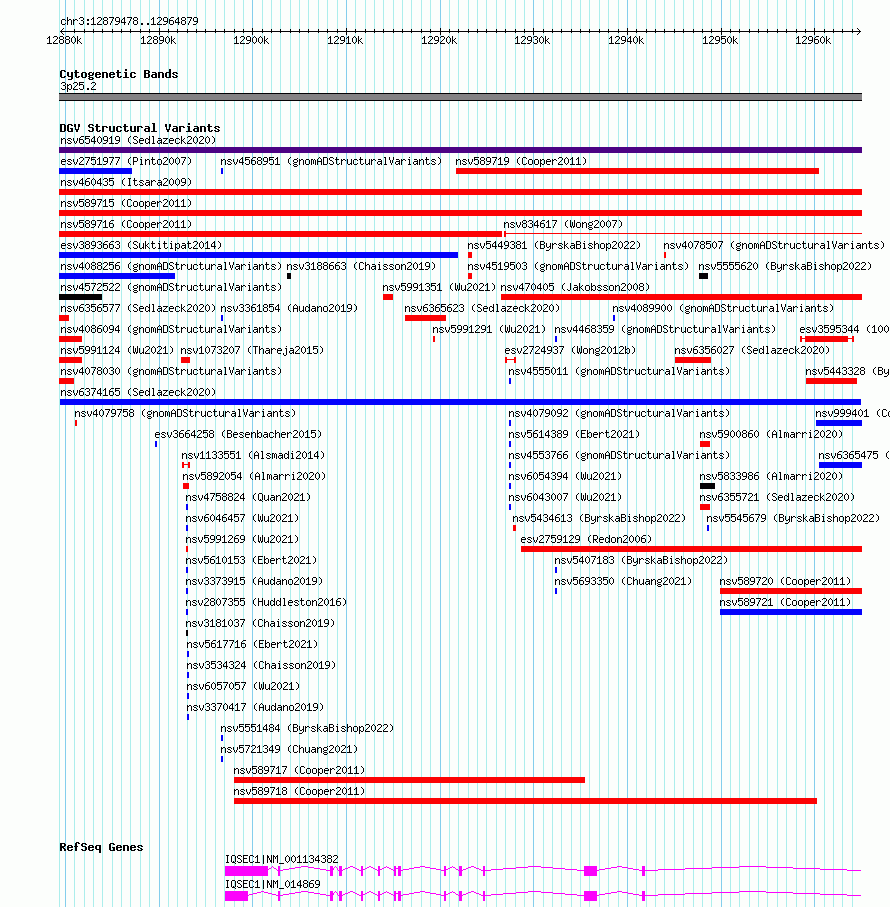This screenshot has height=907, width=890.
Task: Click the red nsv6365623 variant bar
Action: (426, 318)
